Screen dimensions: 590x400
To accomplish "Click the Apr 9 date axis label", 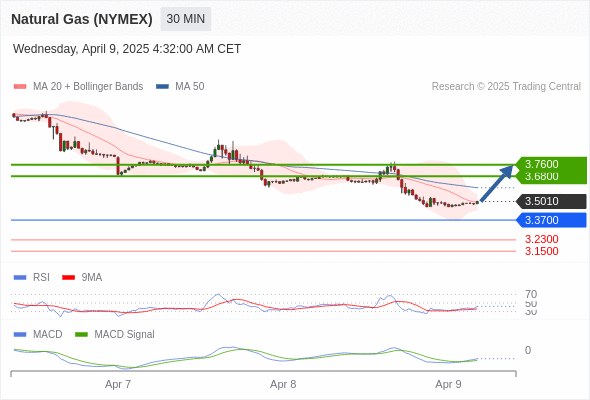I will coord(448,384).
